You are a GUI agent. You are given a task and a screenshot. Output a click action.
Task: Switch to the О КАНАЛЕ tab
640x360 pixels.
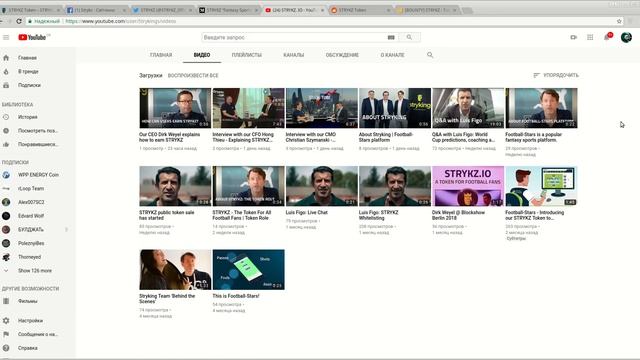point(392,55)
